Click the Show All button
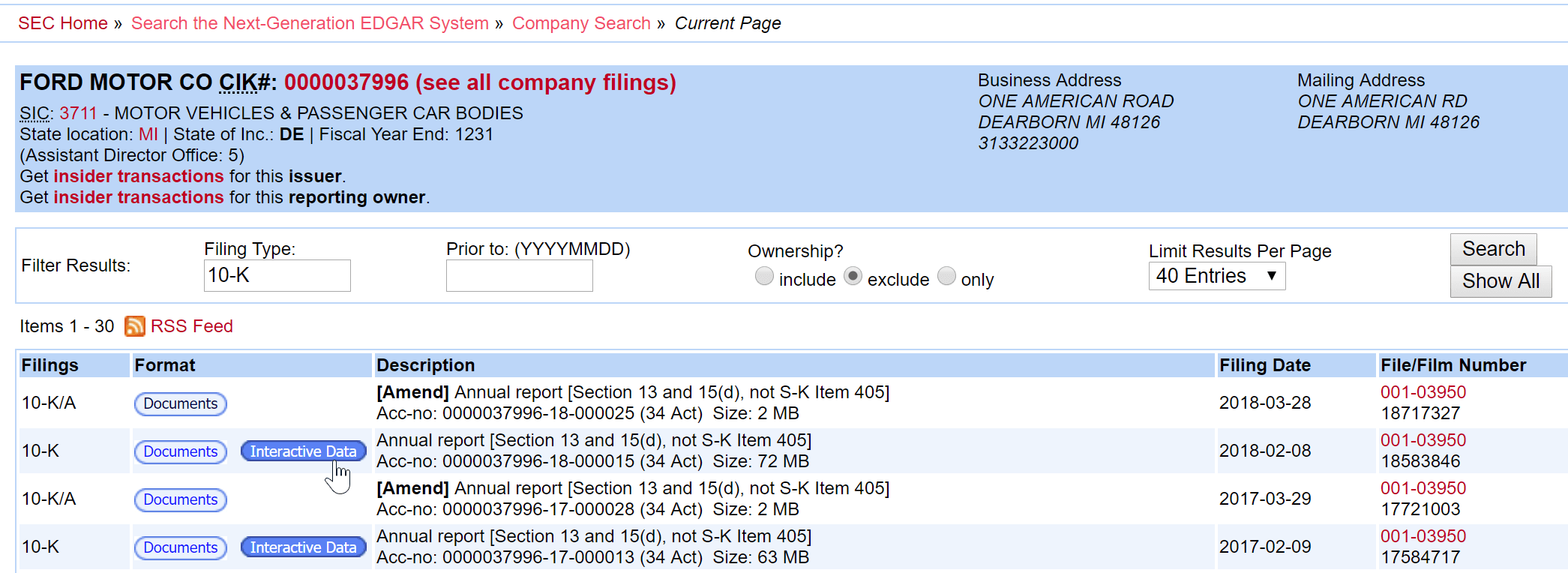1568x573 pixels. 1501,281
